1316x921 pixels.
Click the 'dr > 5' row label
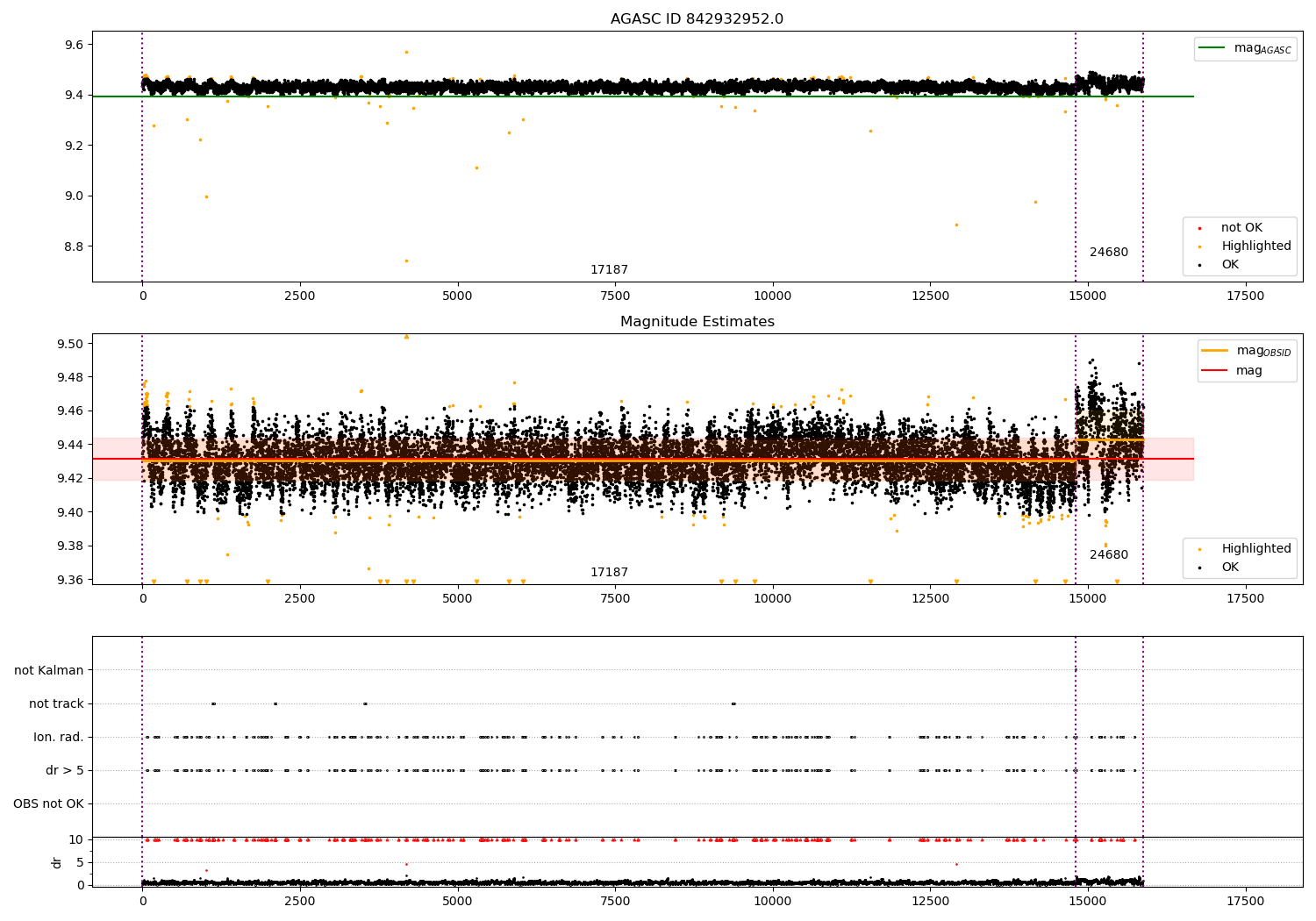point(65,771)
